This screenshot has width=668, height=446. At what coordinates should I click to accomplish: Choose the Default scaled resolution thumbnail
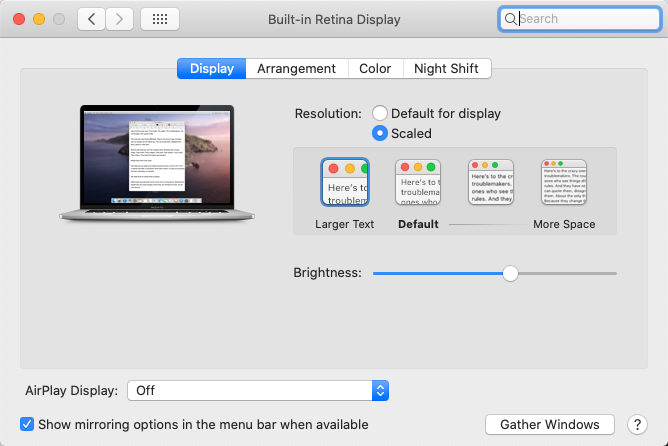click(418, 182)
